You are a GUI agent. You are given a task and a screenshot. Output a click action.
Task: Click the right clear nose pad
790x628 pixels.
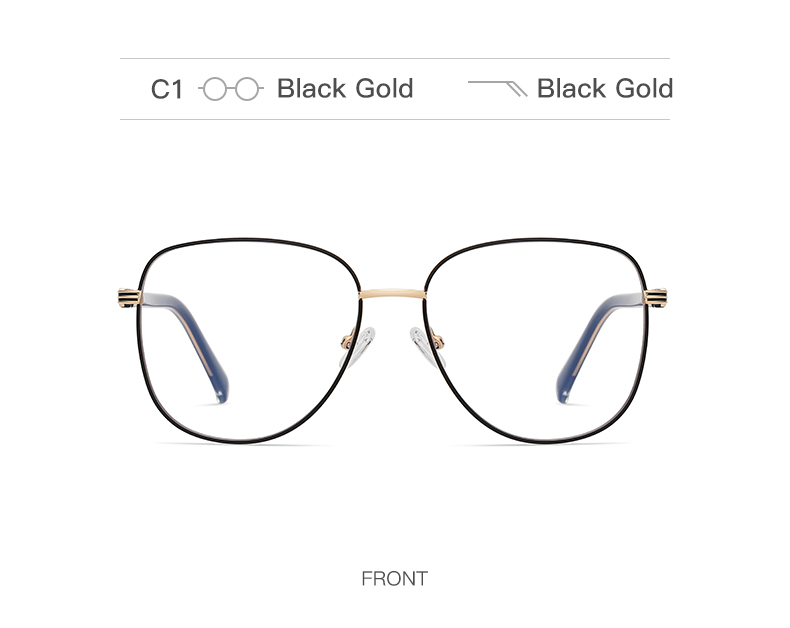tap(426, 347)
